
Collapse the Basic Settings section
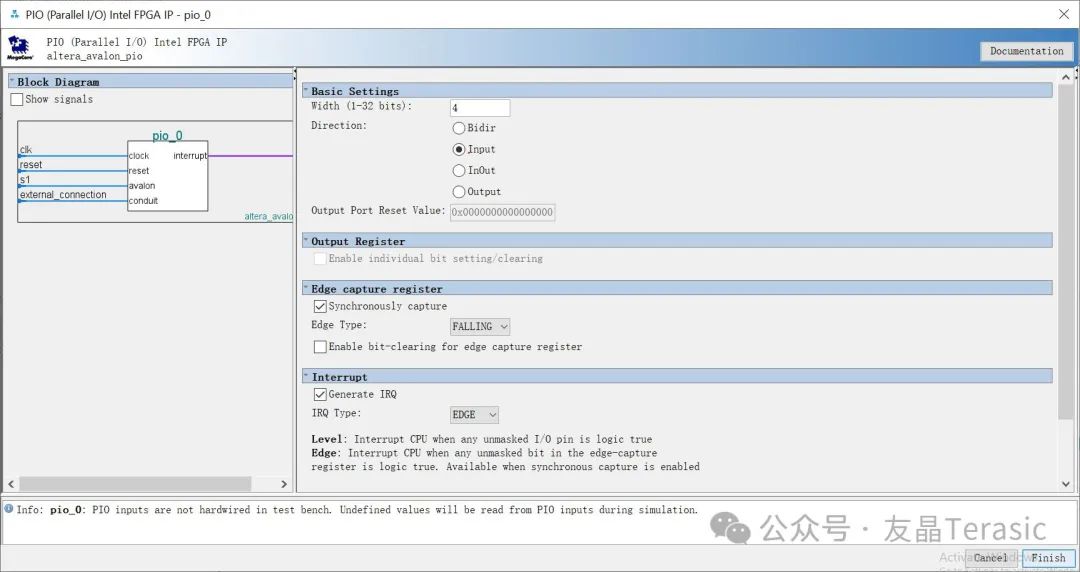pos(306,90)
